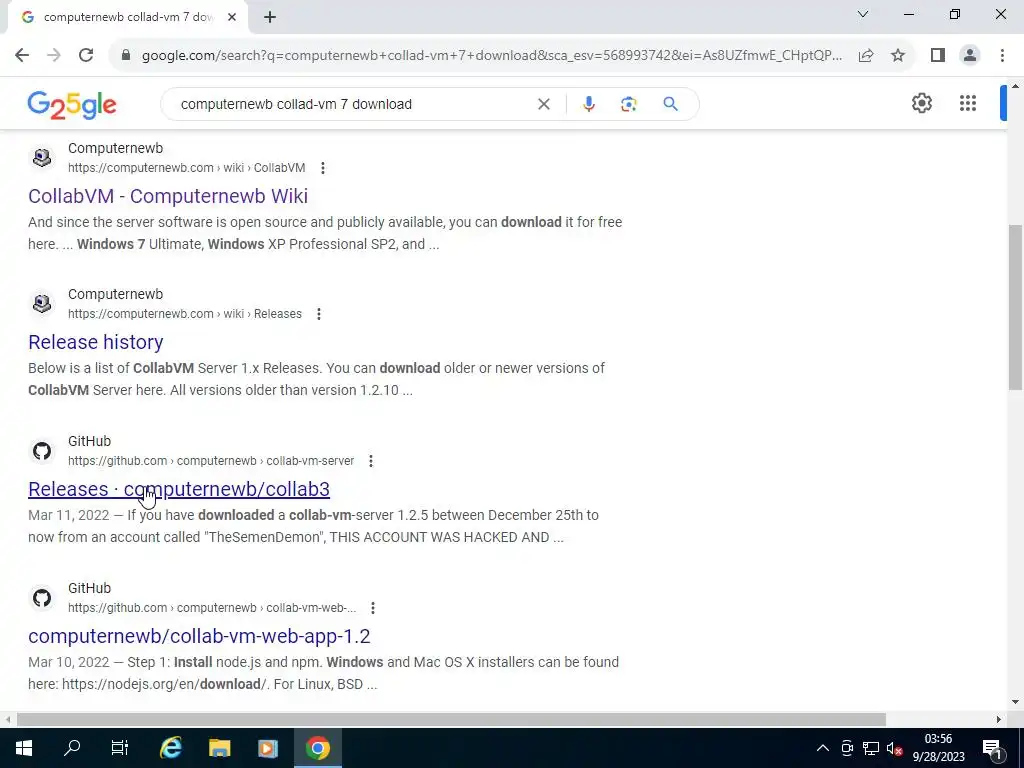This screenshot has width=1024, height=768.
Task: Click the right arrow of horizontal scrollbar
Action: (999, 719)
